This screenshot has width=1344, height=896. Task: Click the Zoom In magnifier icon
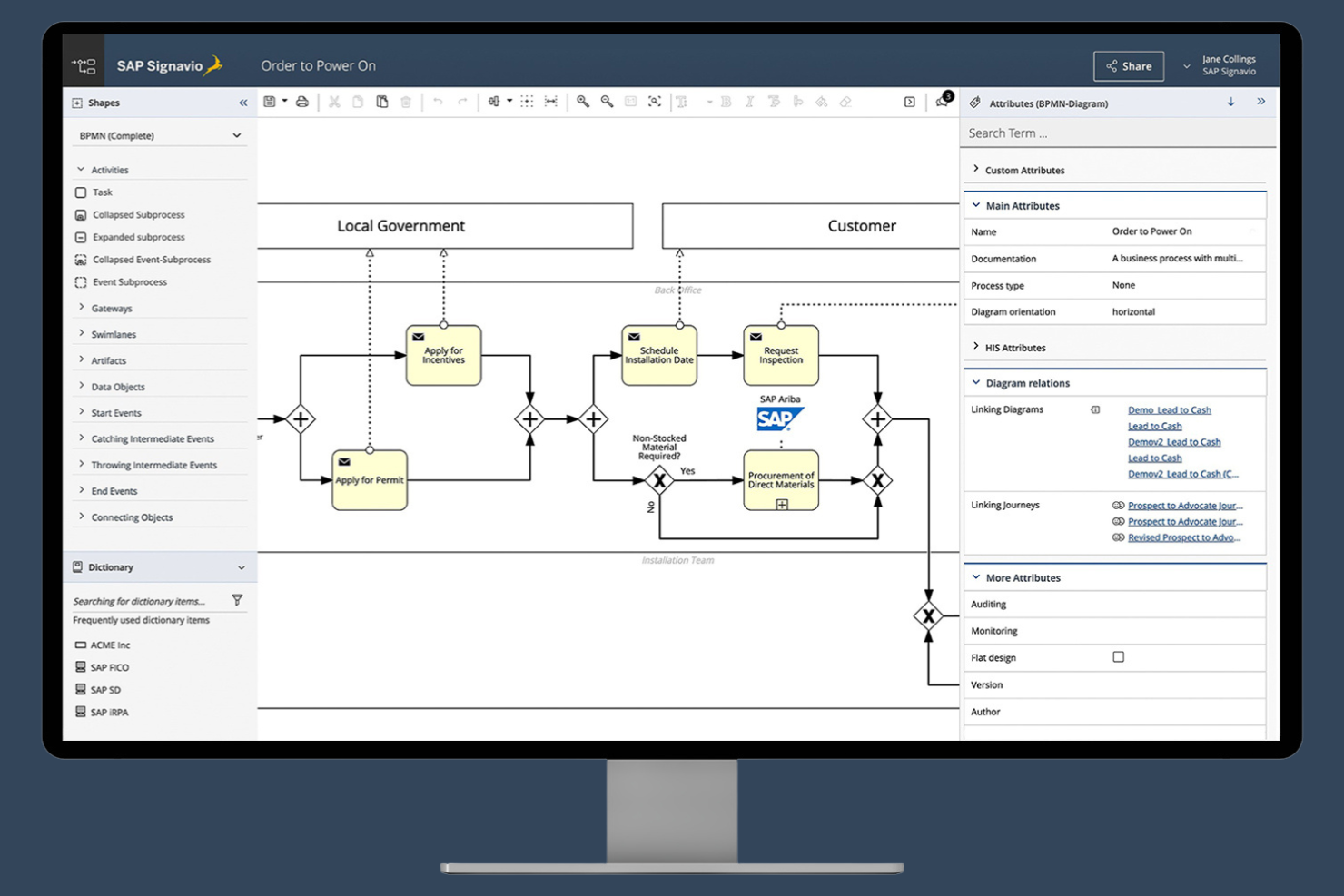point(584,101)
